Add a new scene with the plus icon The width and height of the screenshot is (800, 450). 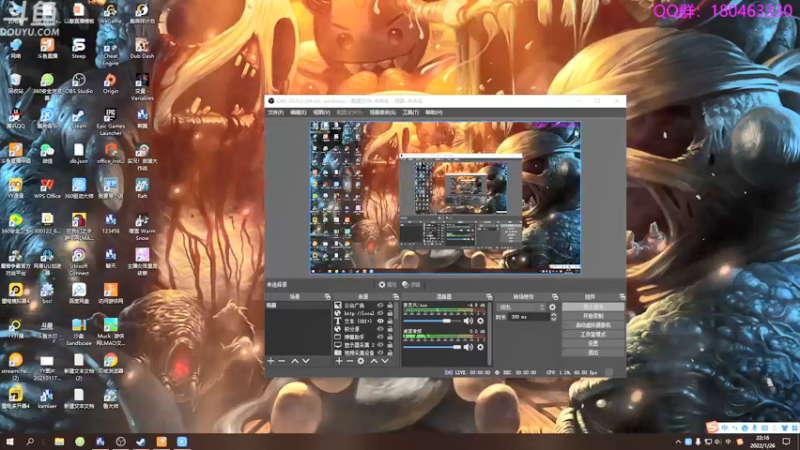click(x=271, y=361)
